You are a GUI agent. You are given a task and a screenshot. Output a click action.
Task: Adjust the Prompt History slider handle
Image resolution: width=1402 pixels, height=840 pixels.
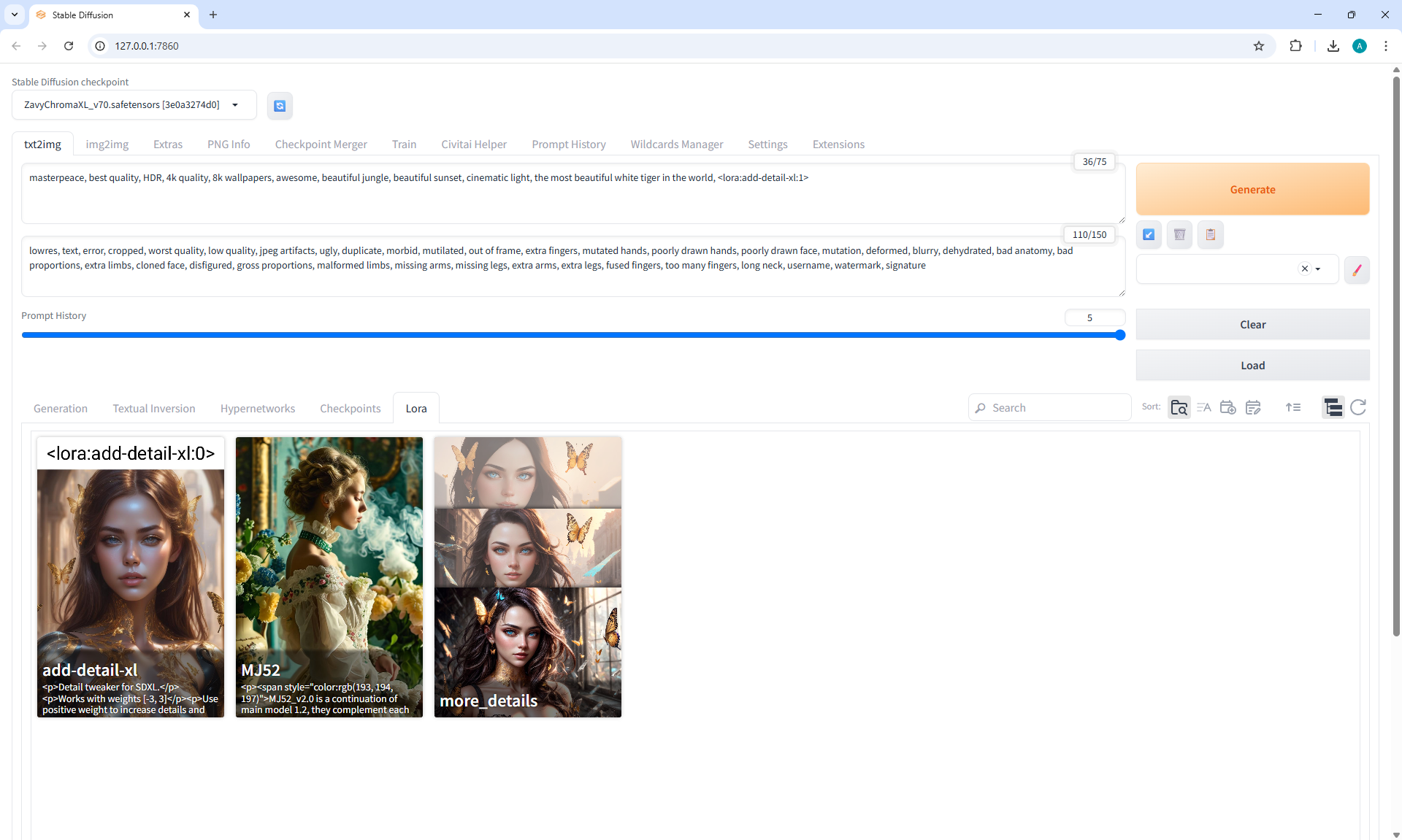(1120, 335)
